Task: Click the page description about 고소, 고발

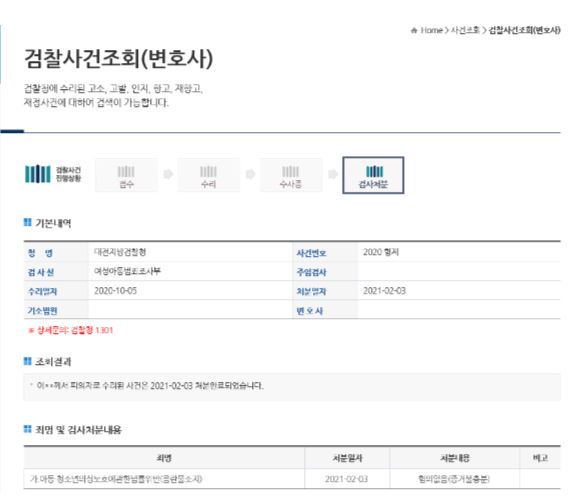Action: tap(113, 95)
